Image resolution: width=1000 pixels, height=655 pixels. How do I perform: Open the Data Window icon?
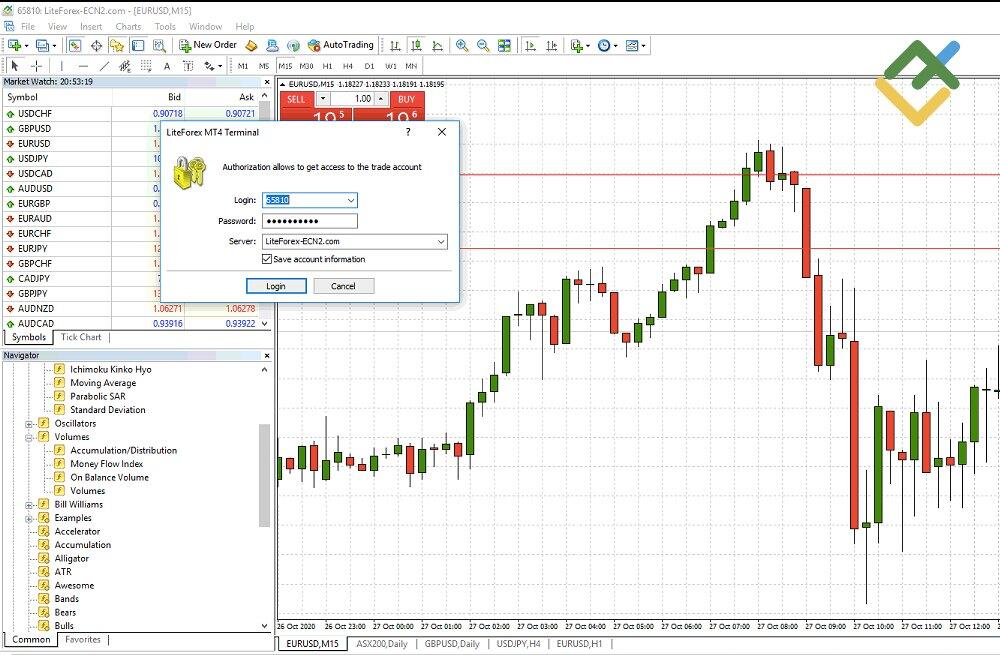pos(95,45)
